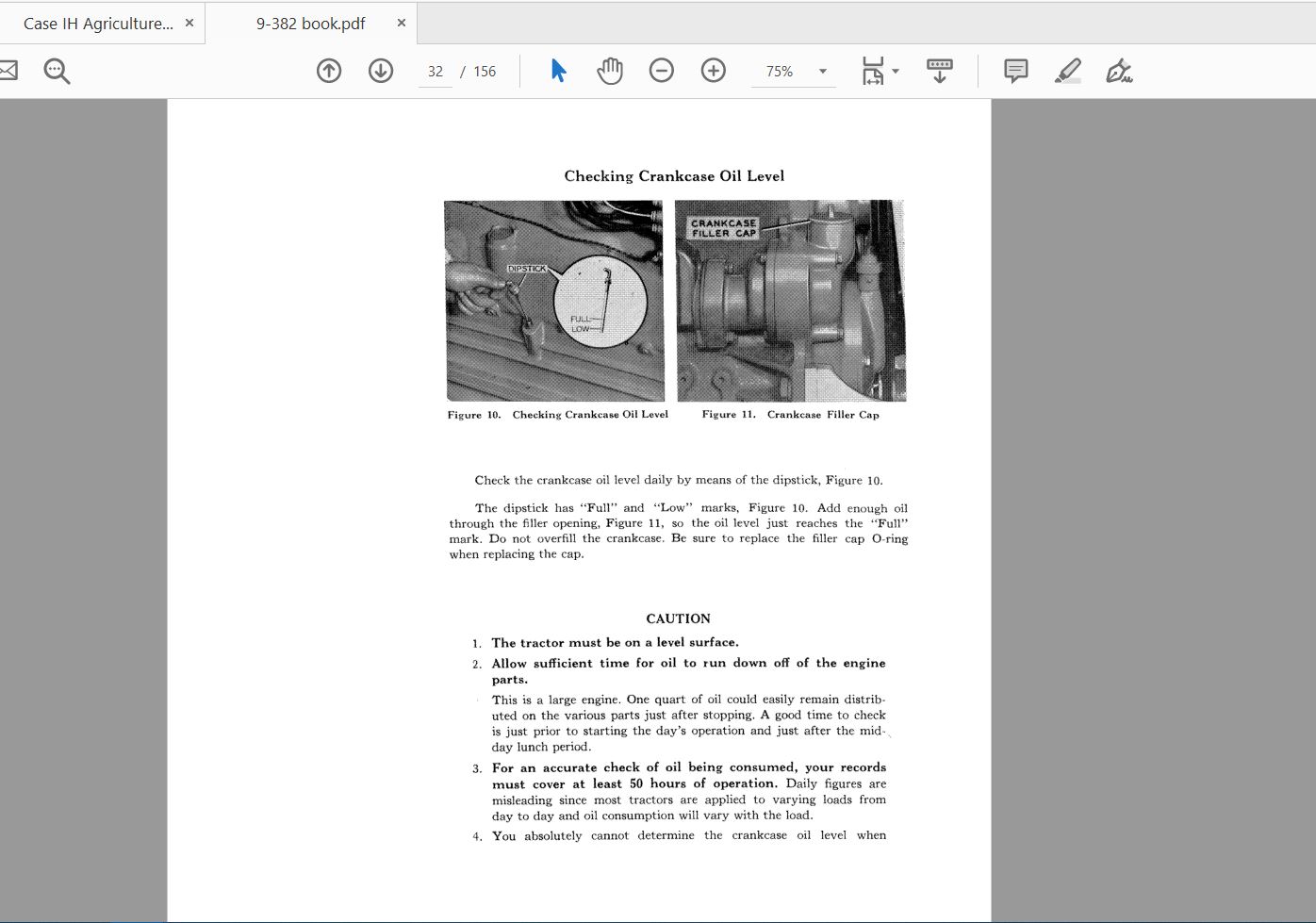This screenshot has width=1316, height=923.
Task: Expand the page fit options arrow
Action: click(896, 72)
